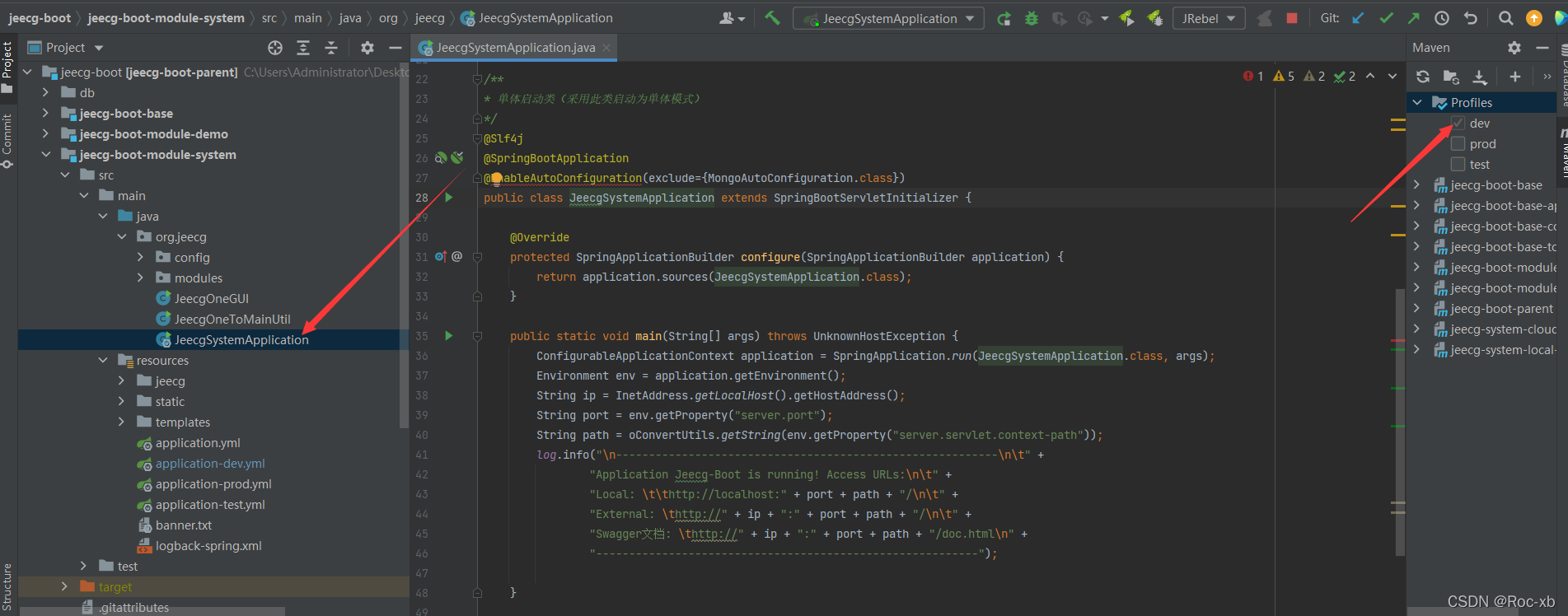Screen dimensions: 1568x616
Task: Enable the prod Maven profile checkbox
Action: point(1458,144)
